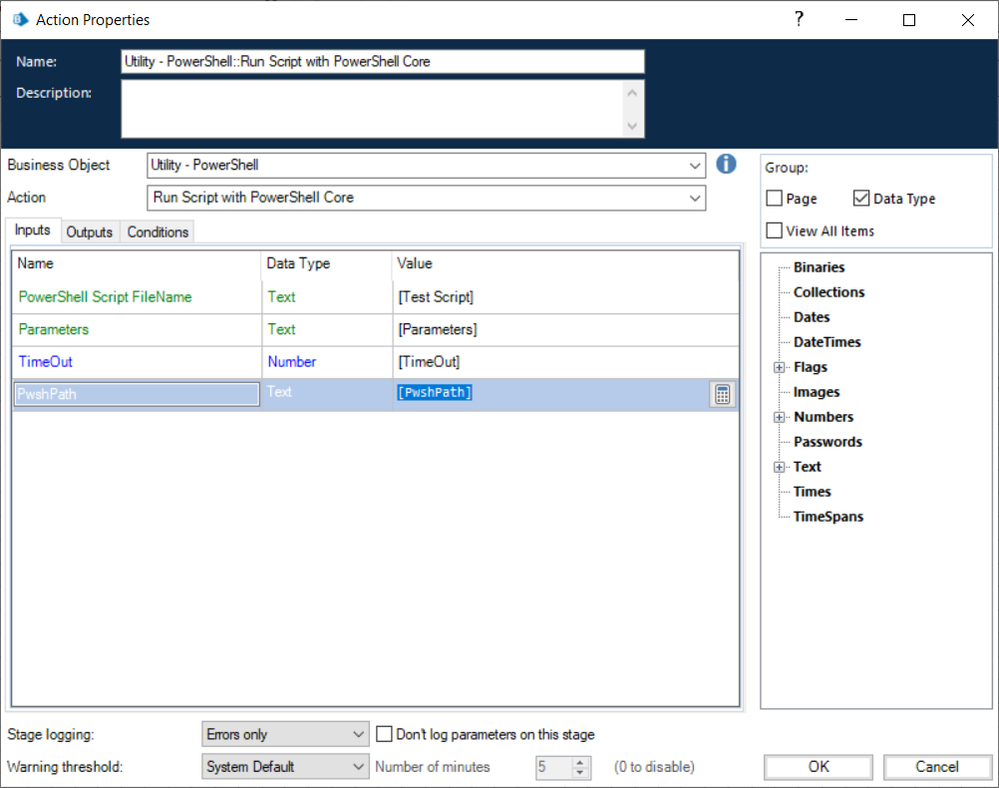Screen dimensions: 999x788
Task: Enable the Page group checkbox
Action: point(775,199)
